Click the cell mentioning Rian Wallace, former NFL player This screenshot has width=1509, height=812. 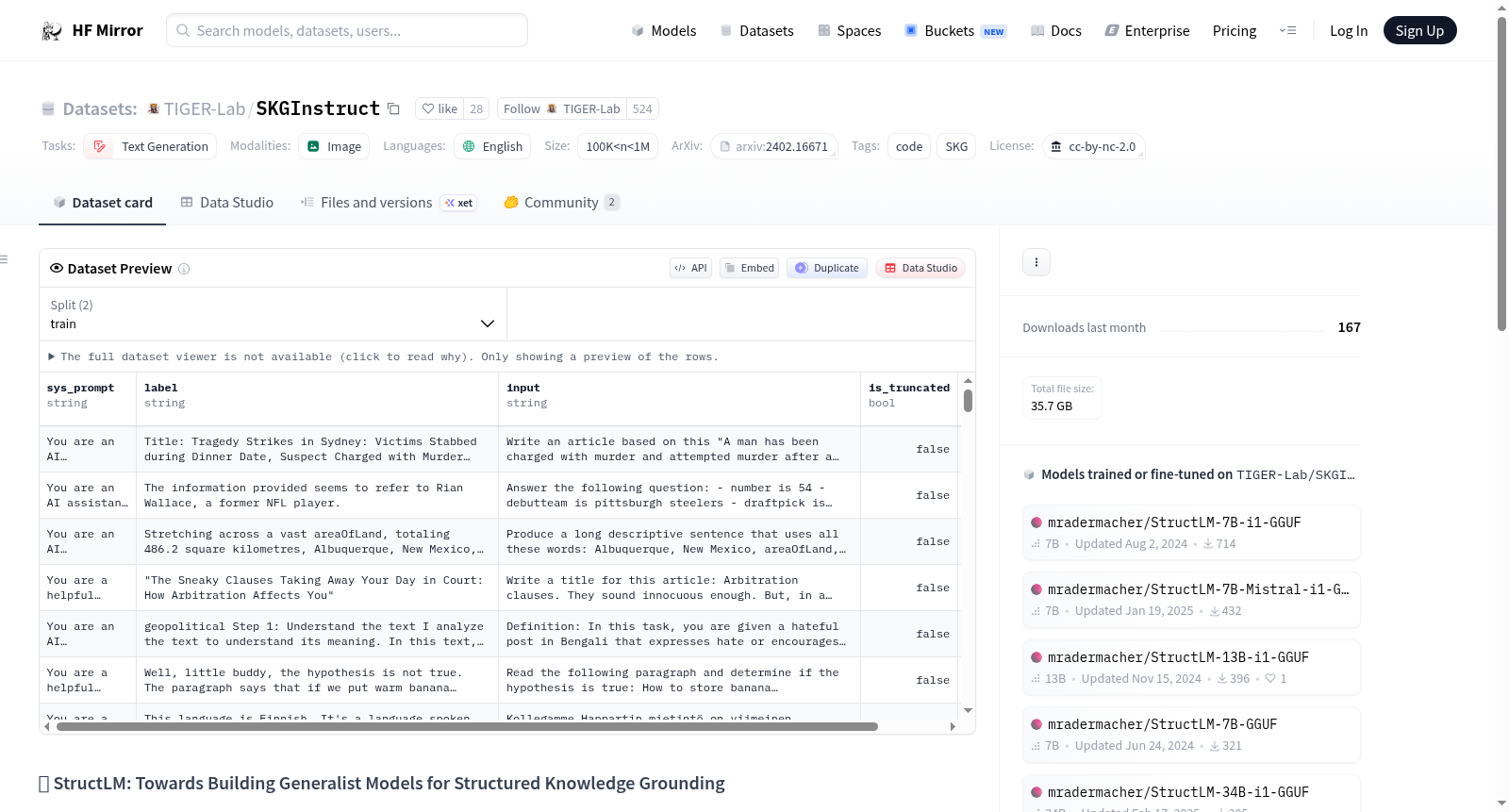(x=318, y=495)
